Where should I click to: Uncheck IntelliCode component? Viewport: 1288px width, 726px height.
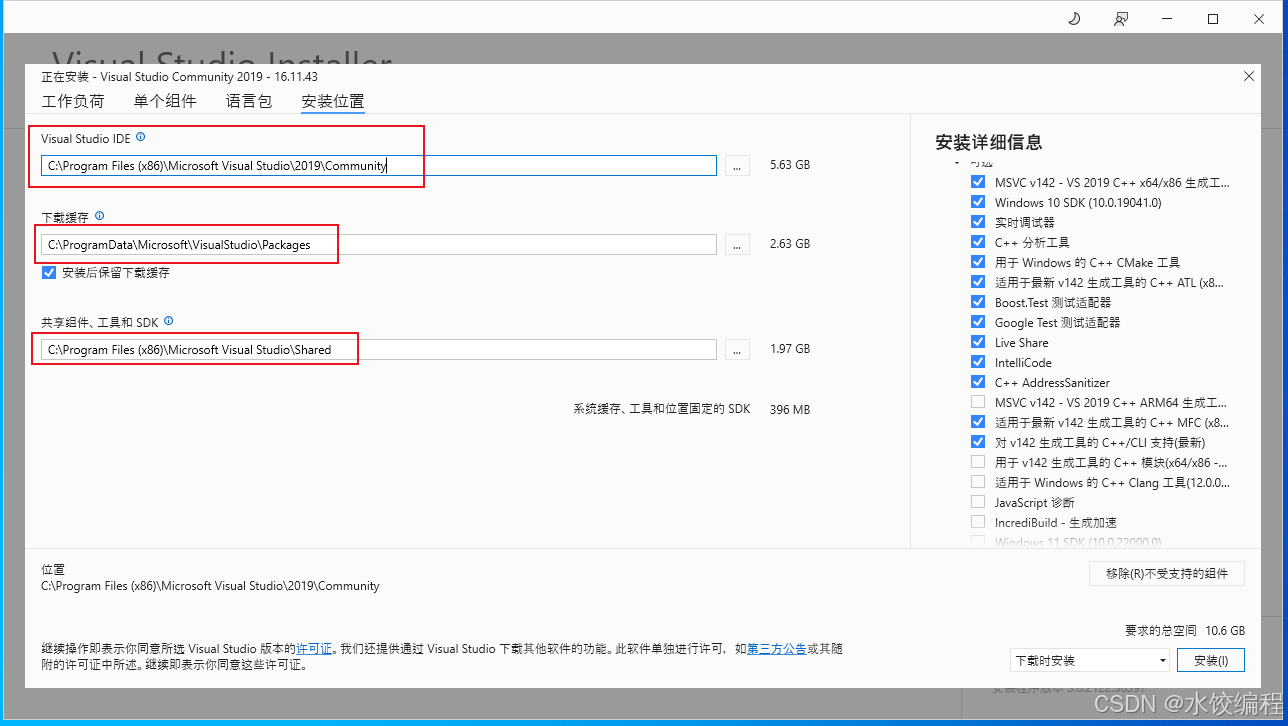click(x=977, y=362)
